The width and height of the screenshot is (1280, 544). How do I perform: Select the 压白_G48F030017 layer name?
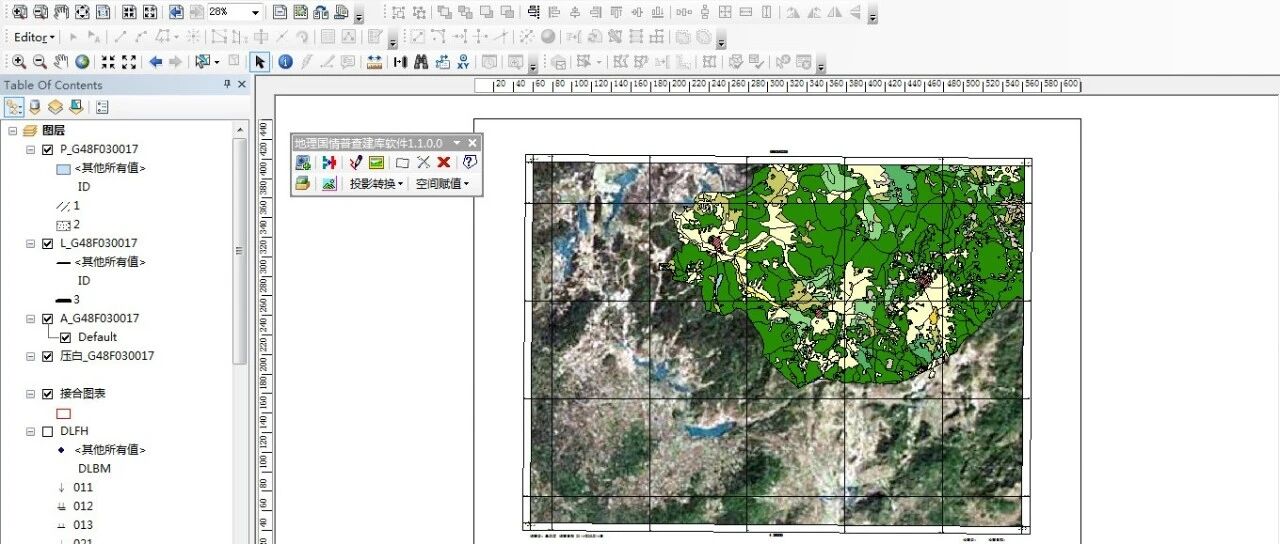click(x=107, y=356)
